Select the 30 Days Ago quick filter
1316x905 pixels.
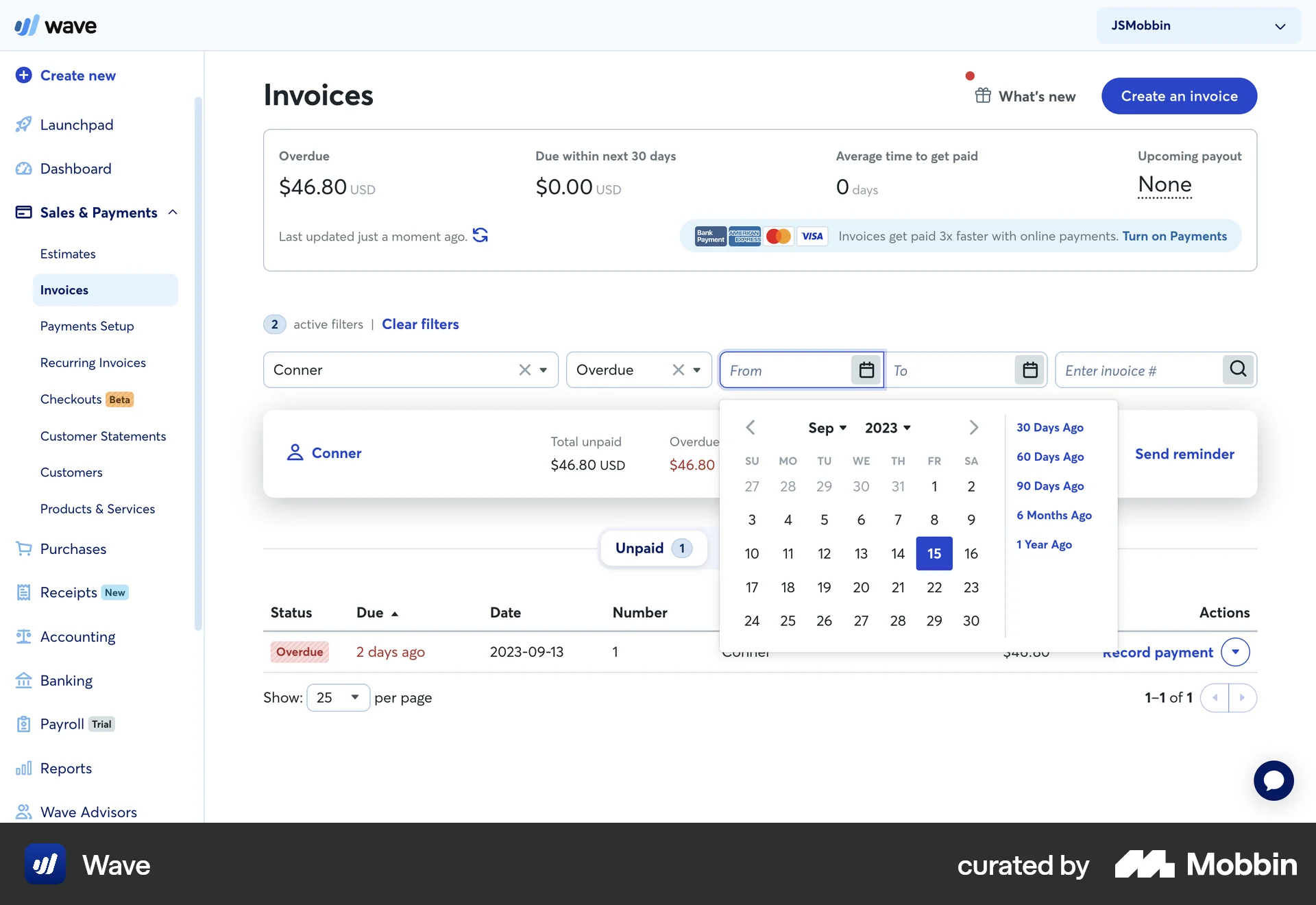tap(1049, 427)
